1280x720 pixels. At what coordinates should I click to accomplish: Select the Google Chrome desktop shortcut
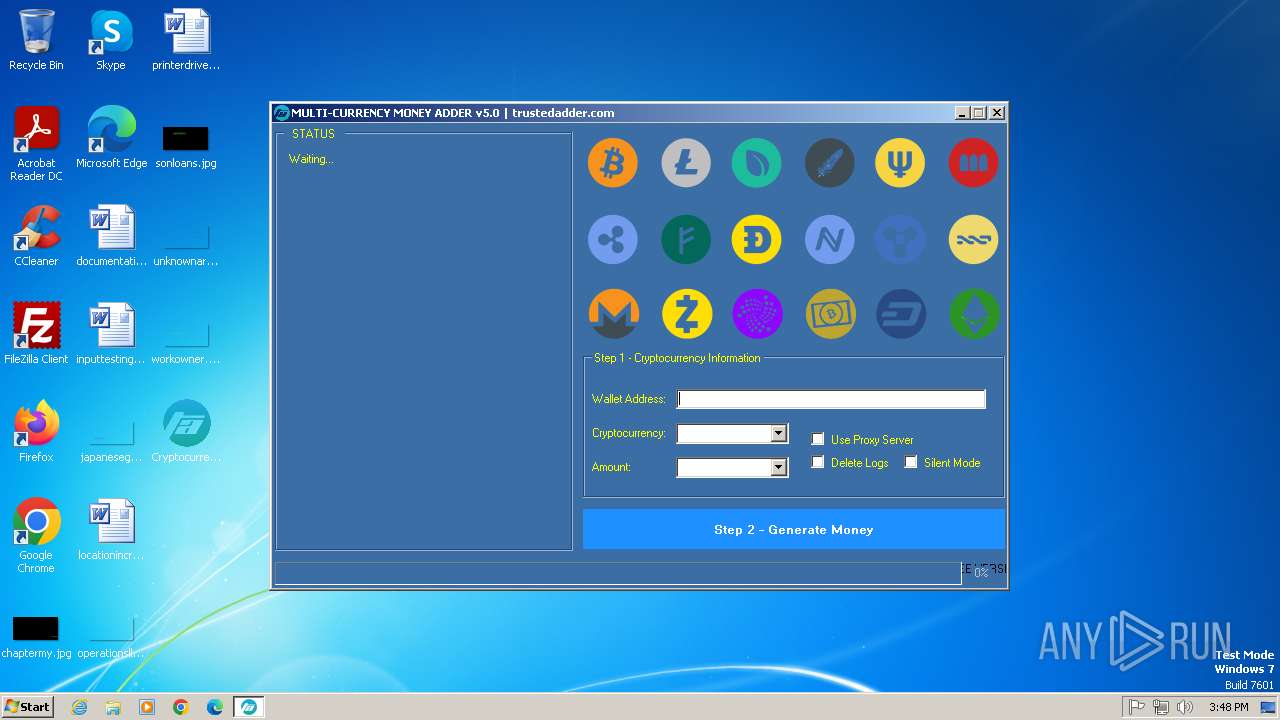36,536
